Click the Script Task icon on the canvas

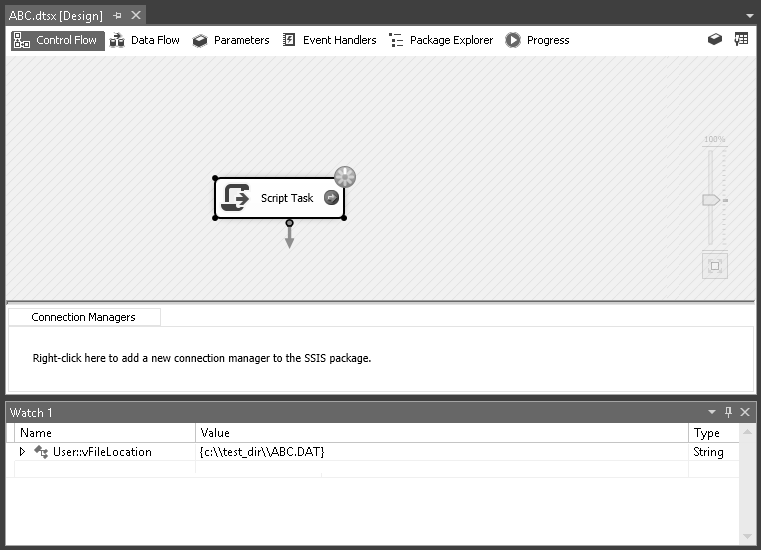(x=235, y=198)
